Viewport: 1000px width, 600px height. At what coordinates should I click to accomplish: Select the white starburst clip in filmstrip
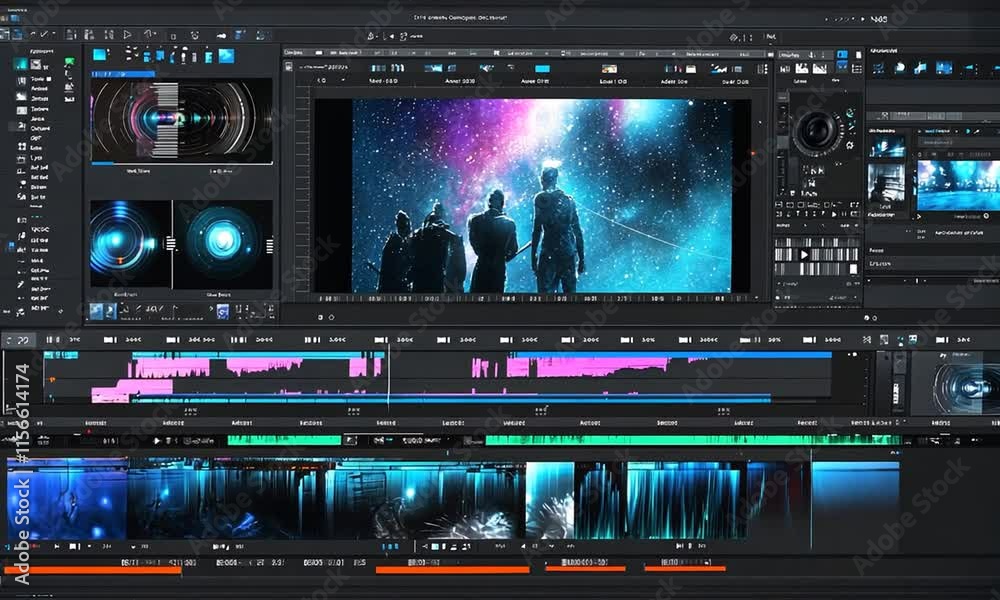[550, 501]
